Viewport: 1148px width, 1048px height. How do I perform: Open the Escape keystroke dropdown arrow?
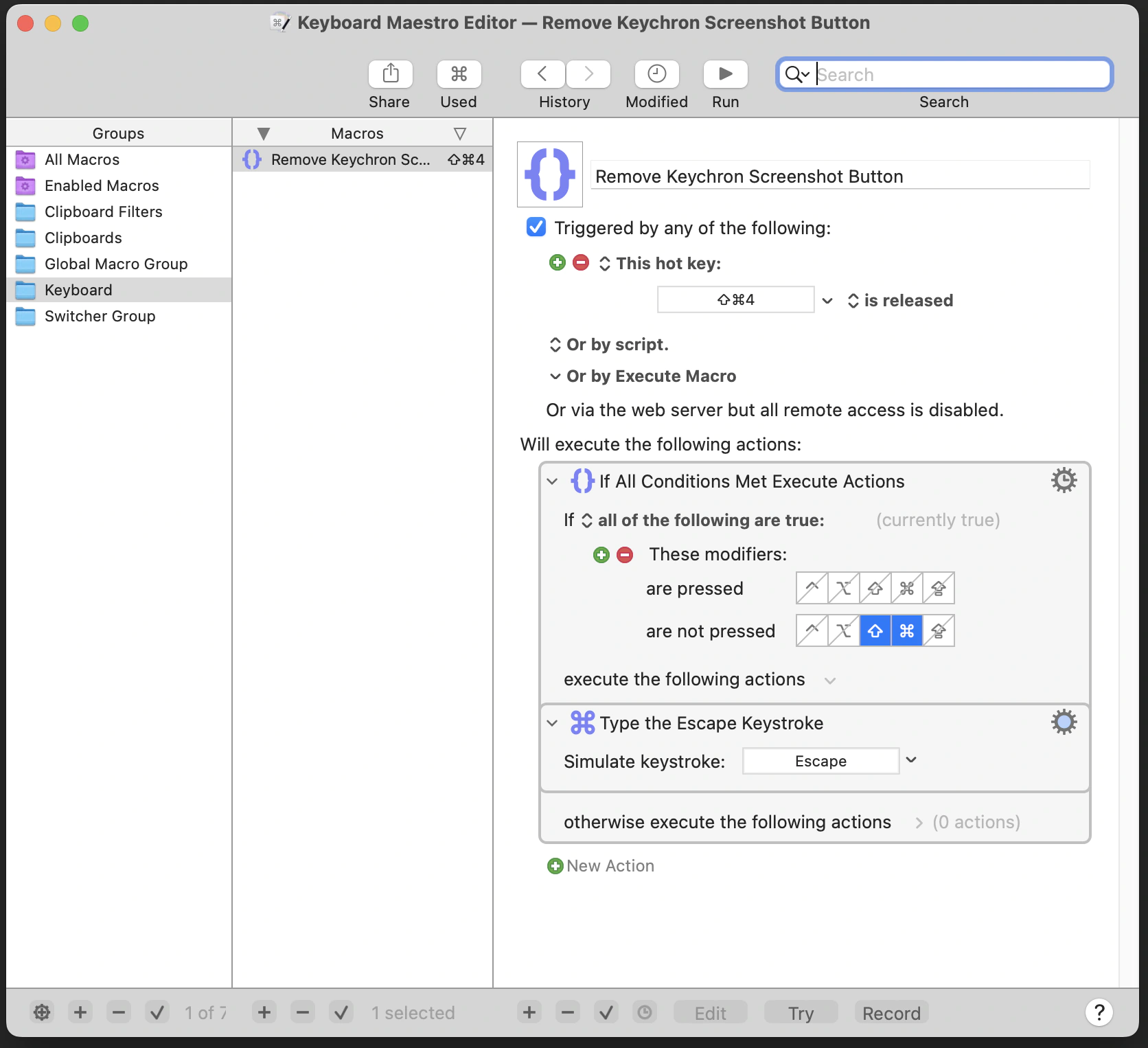tap(911, 760)
